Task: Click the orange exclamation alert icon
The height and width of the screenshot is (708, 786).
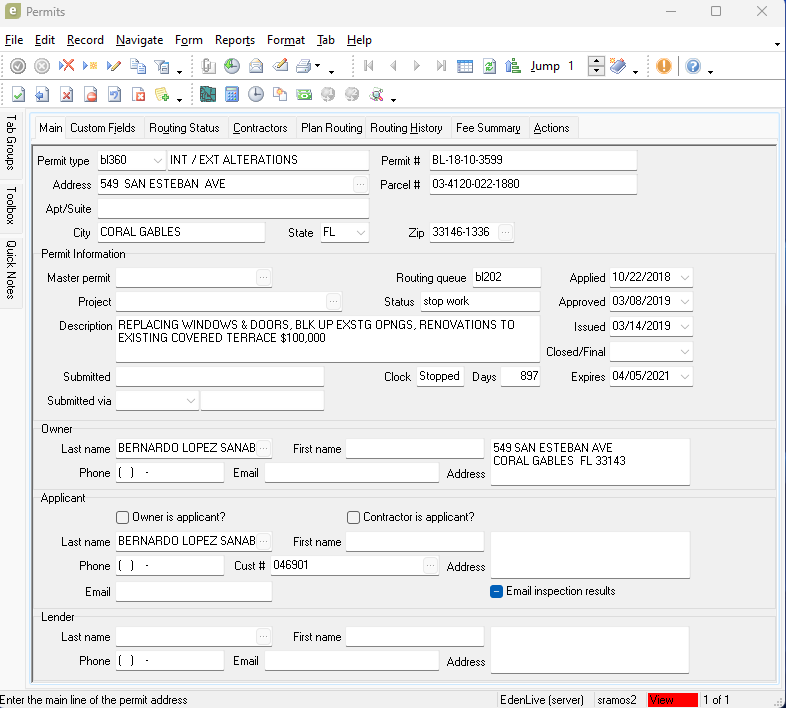Action: pyautogui.click(x=664, y=66)
